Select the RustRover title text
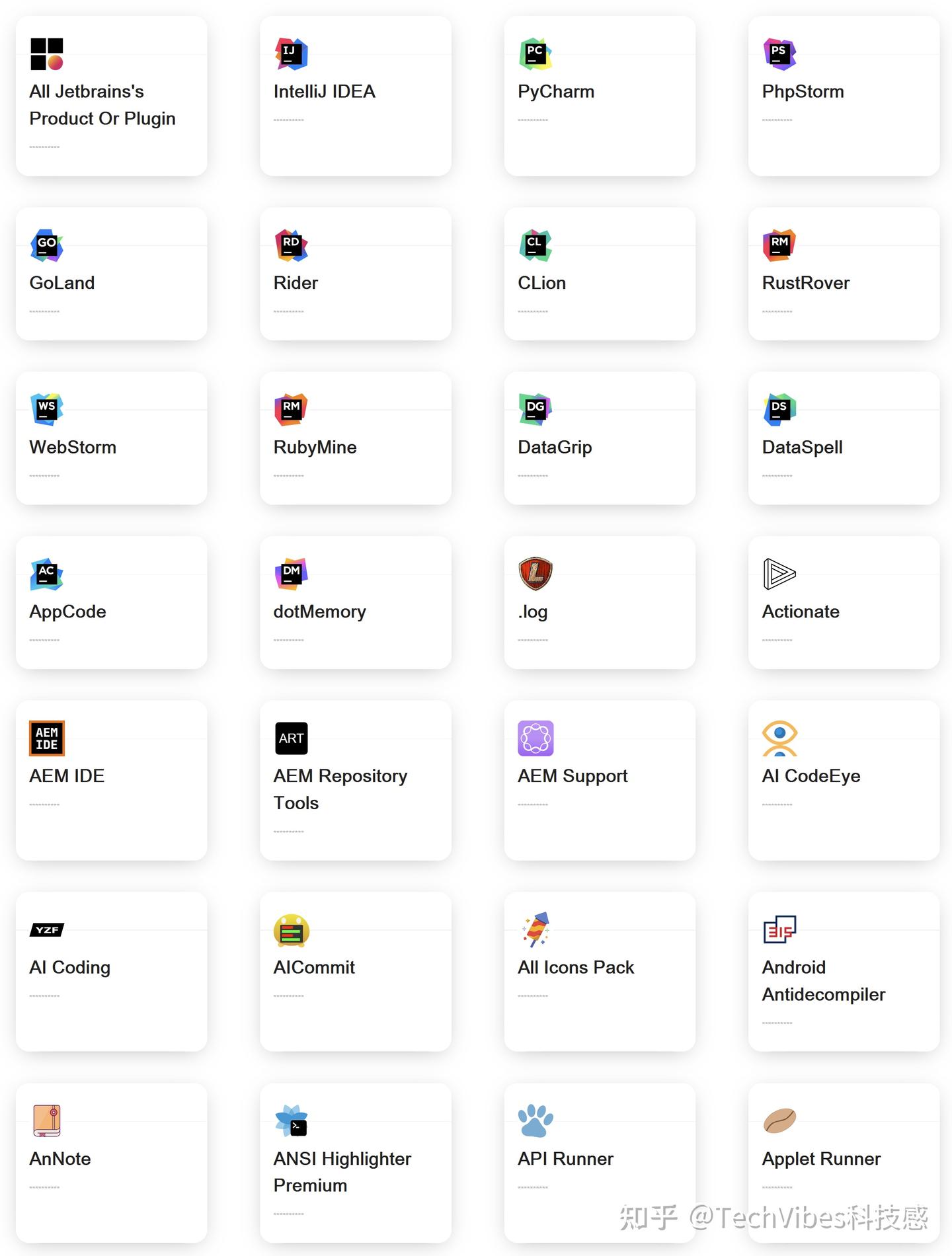 coord(805,283)
